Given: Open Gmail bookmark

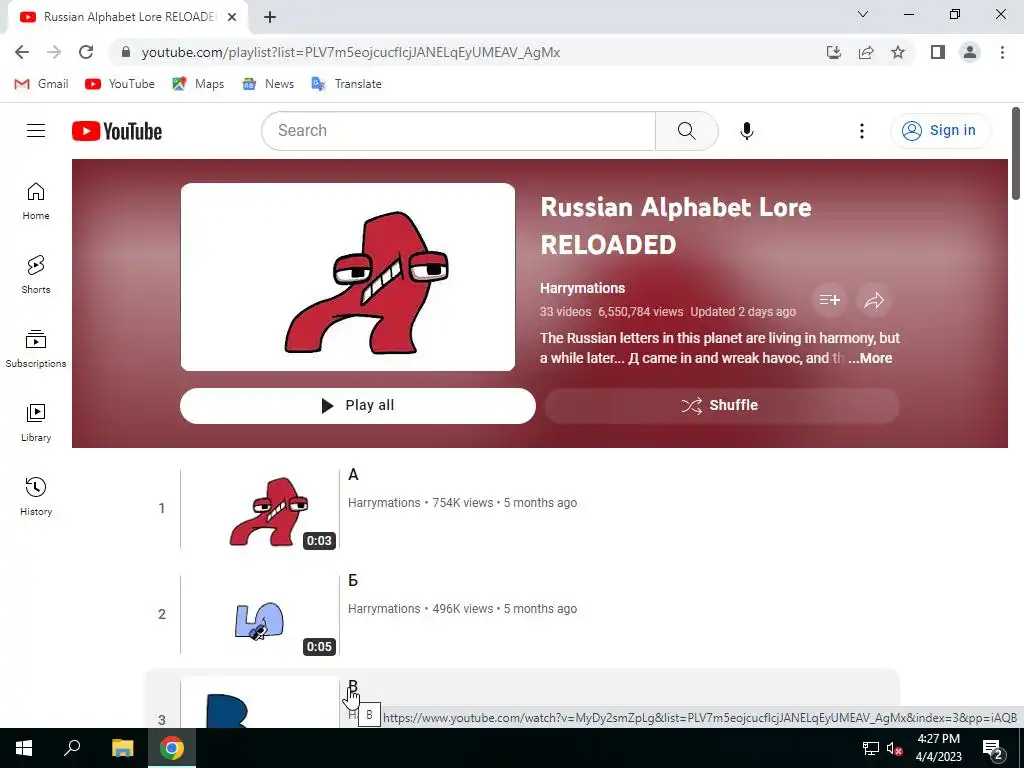Looking at the screenshot, I should pos(41,84).
